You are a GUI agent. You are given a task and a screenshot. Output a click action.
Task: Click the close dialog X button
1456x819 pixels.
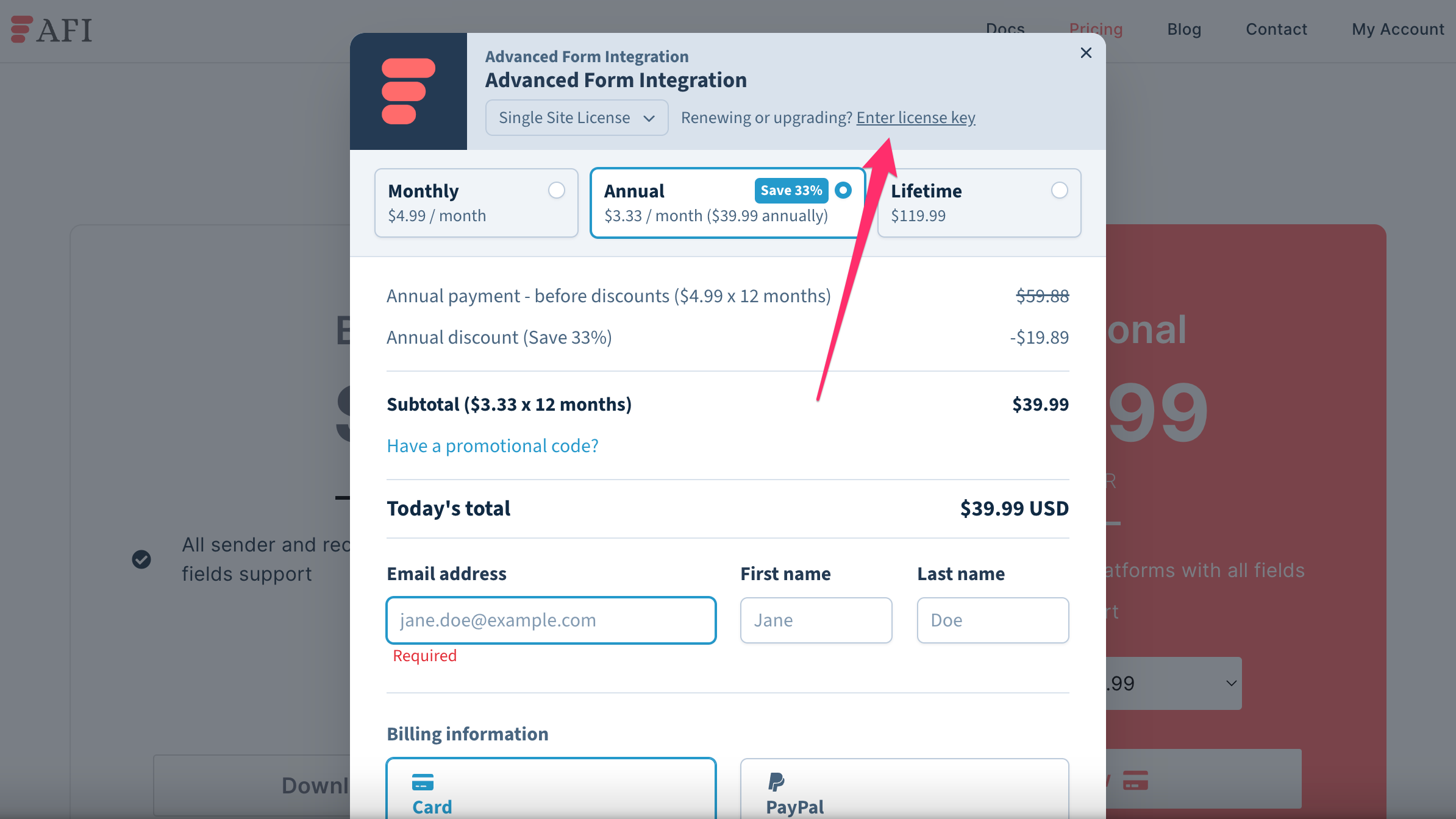coord(1087,53)
